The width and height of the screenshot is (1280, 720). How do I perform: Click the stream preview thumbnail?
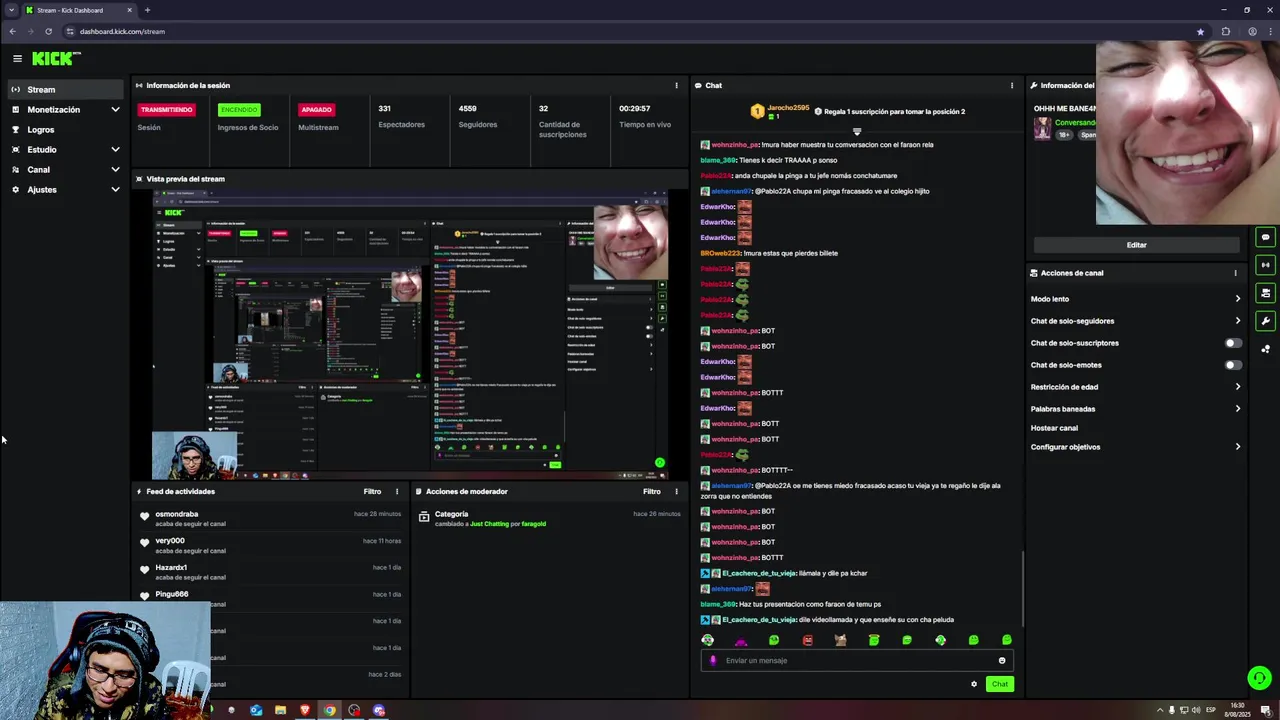pyautogui.click(x=410, y=335)
